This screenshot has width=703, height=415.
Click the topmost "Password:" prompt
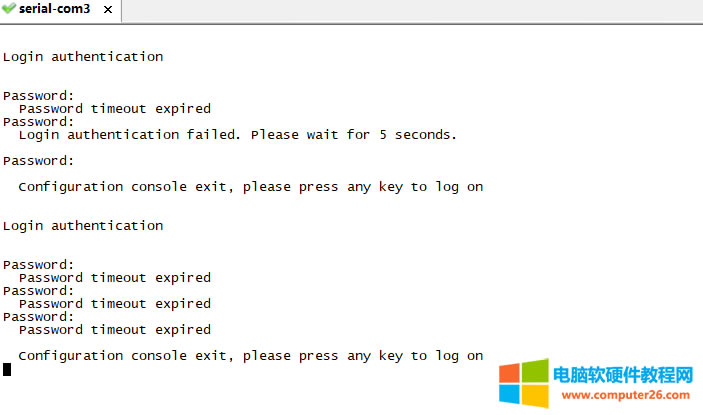click(38, 96)
